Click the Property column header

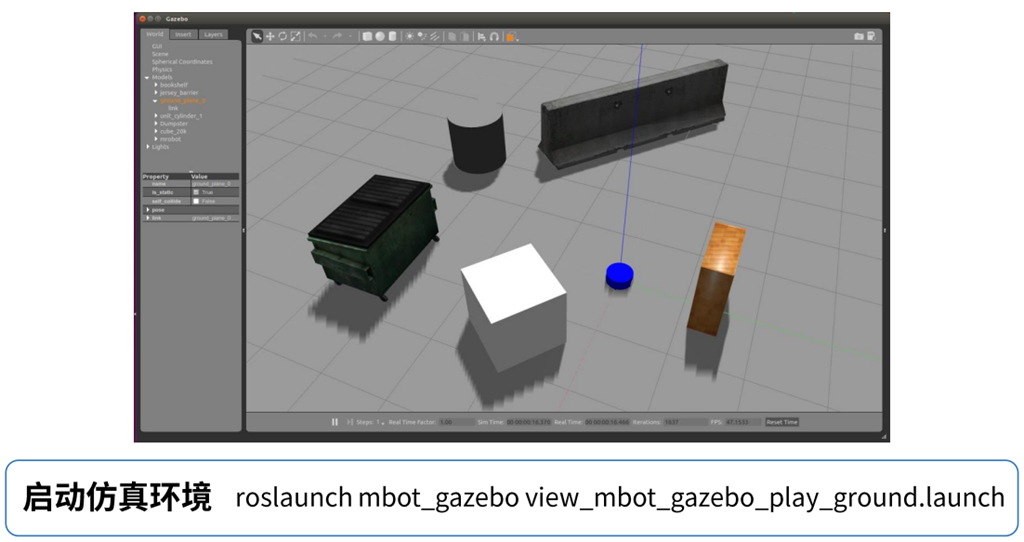(155, 176)
